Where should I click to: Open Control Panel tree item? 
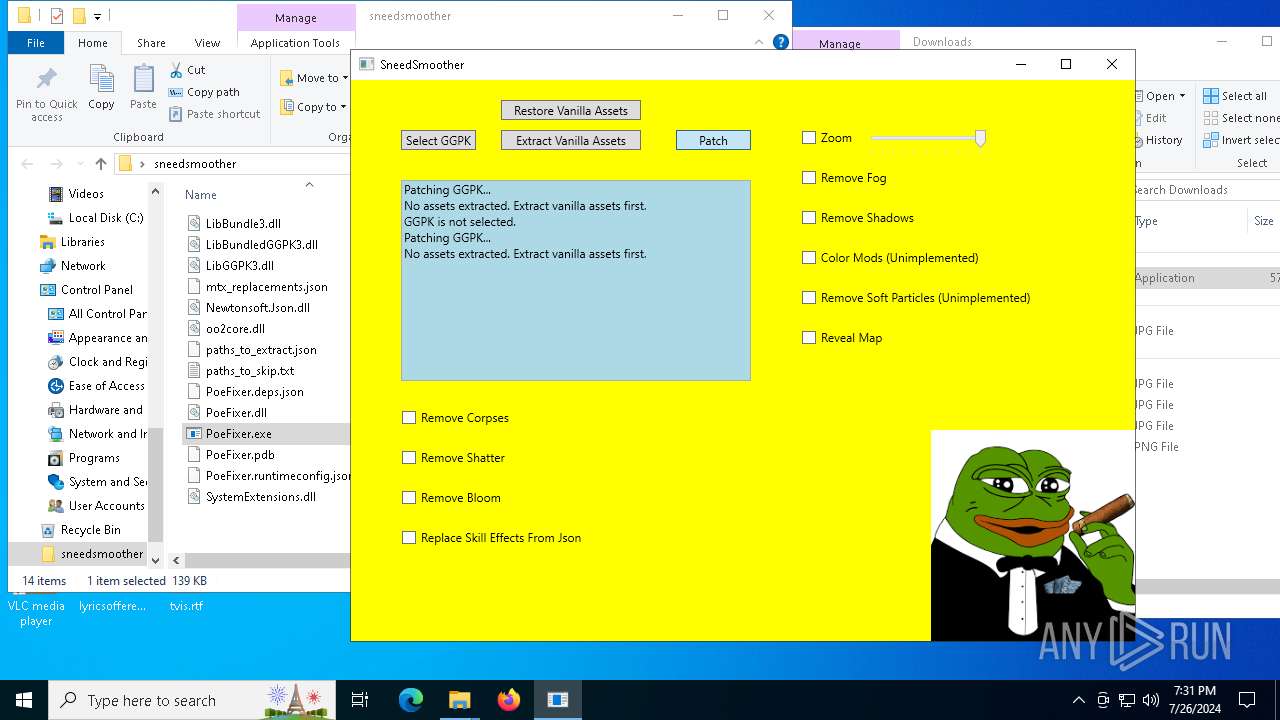click(96, 290)
